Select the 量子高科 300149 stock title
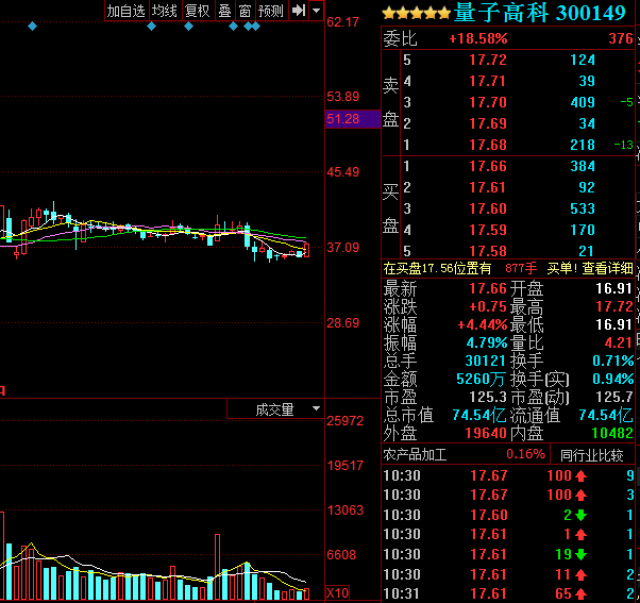The image size is (640, 603). [539, 13]
